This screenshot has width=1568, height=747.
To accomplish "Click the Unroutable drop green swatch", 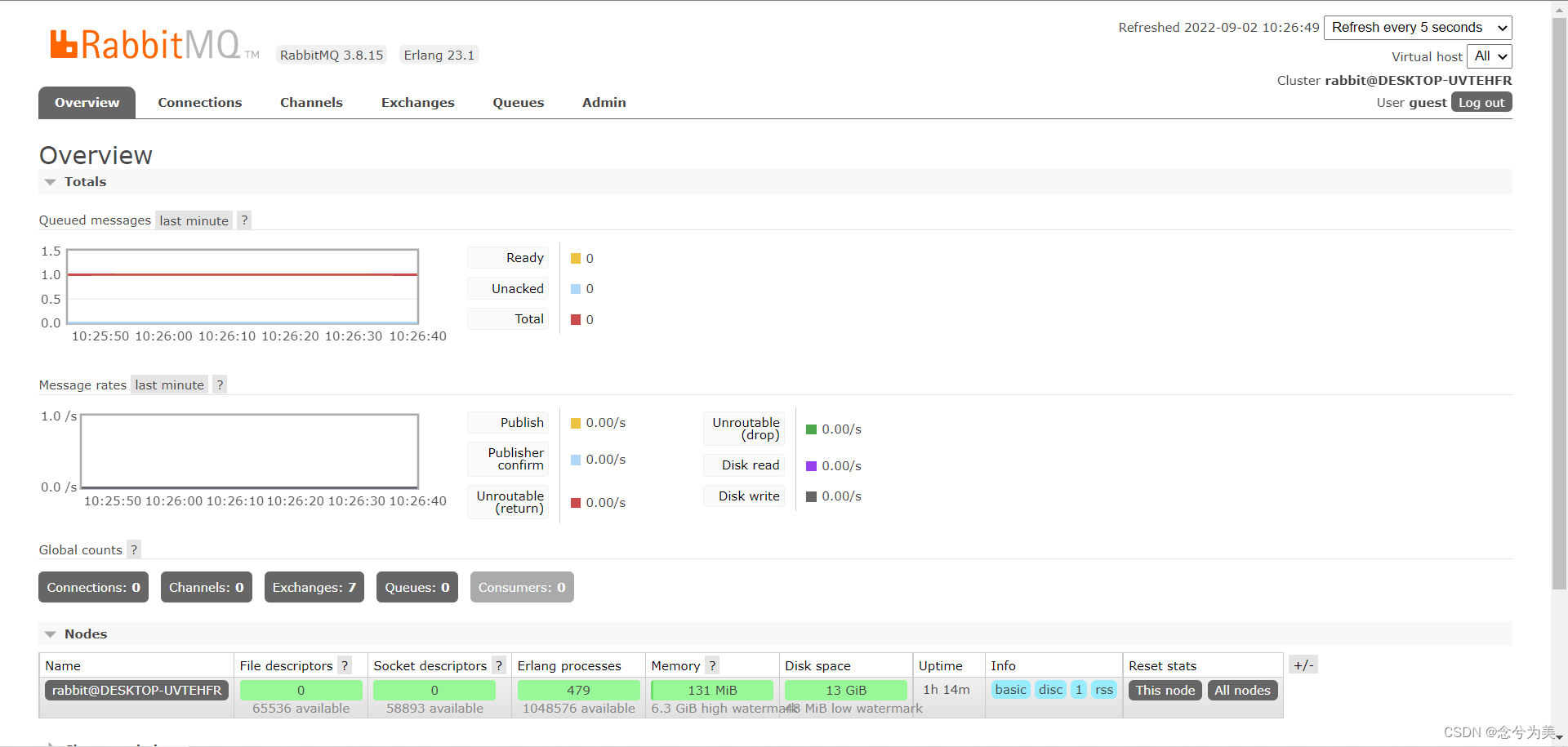I will click(811, 429).
